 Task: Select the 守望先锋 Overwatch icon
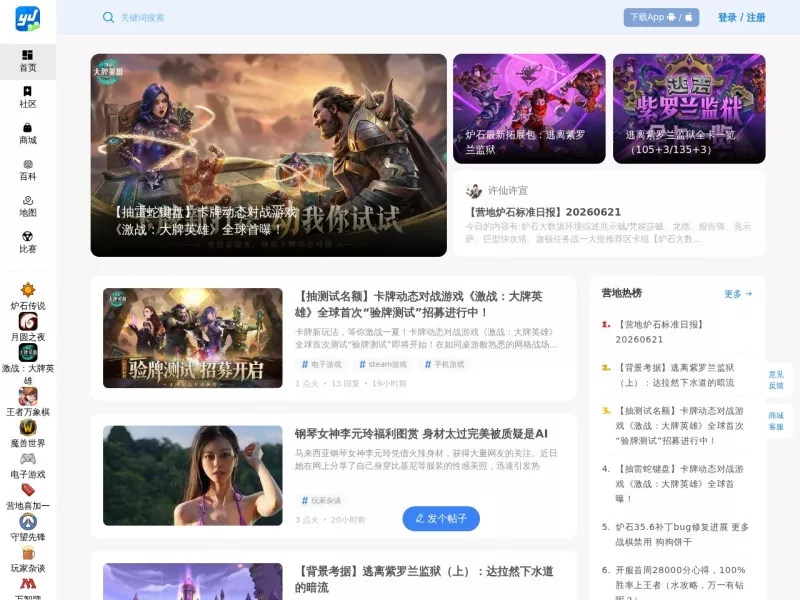coord(28,521)
